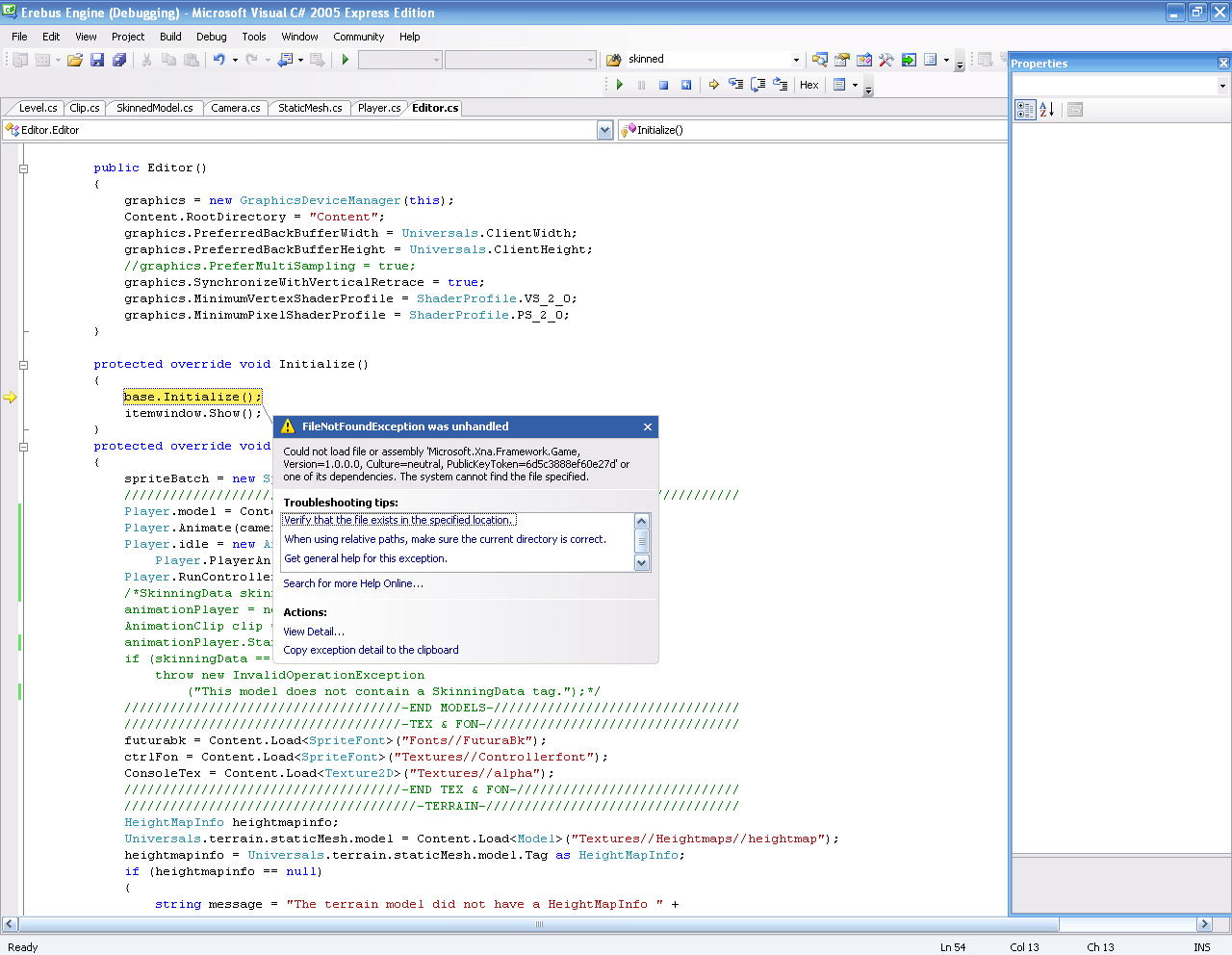Open the Navigate Backward dropdown arrow
This screenshot has height=955, width=1232.
point(300,60)
